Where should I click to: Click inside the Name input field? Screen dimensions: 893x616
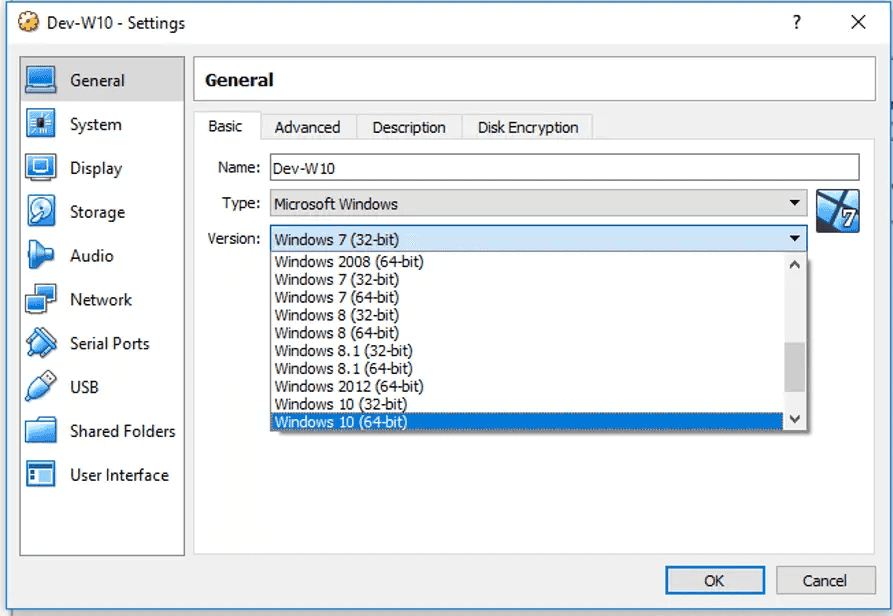pos(500,167)
